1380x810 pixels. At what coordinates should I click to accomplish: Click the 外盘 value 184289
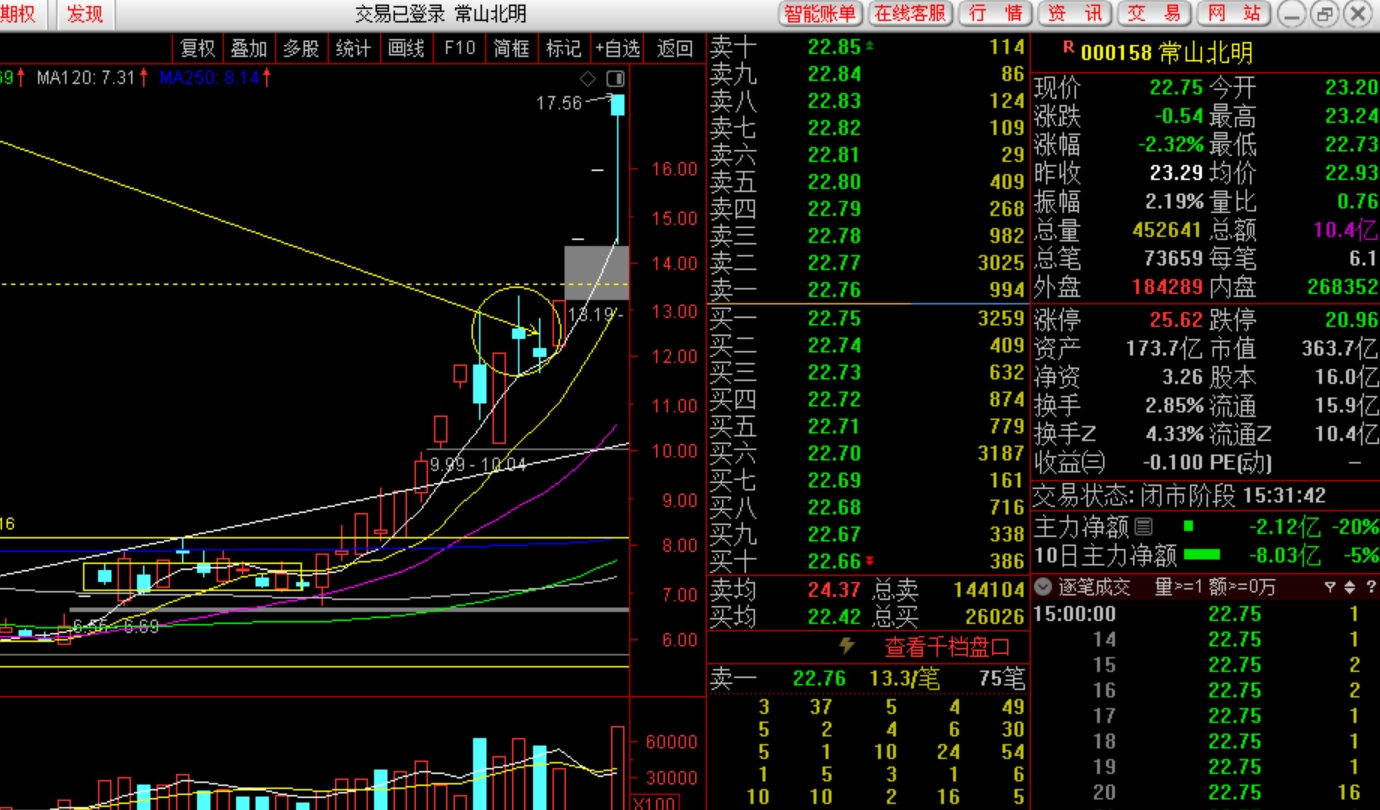click(1167, 287)
